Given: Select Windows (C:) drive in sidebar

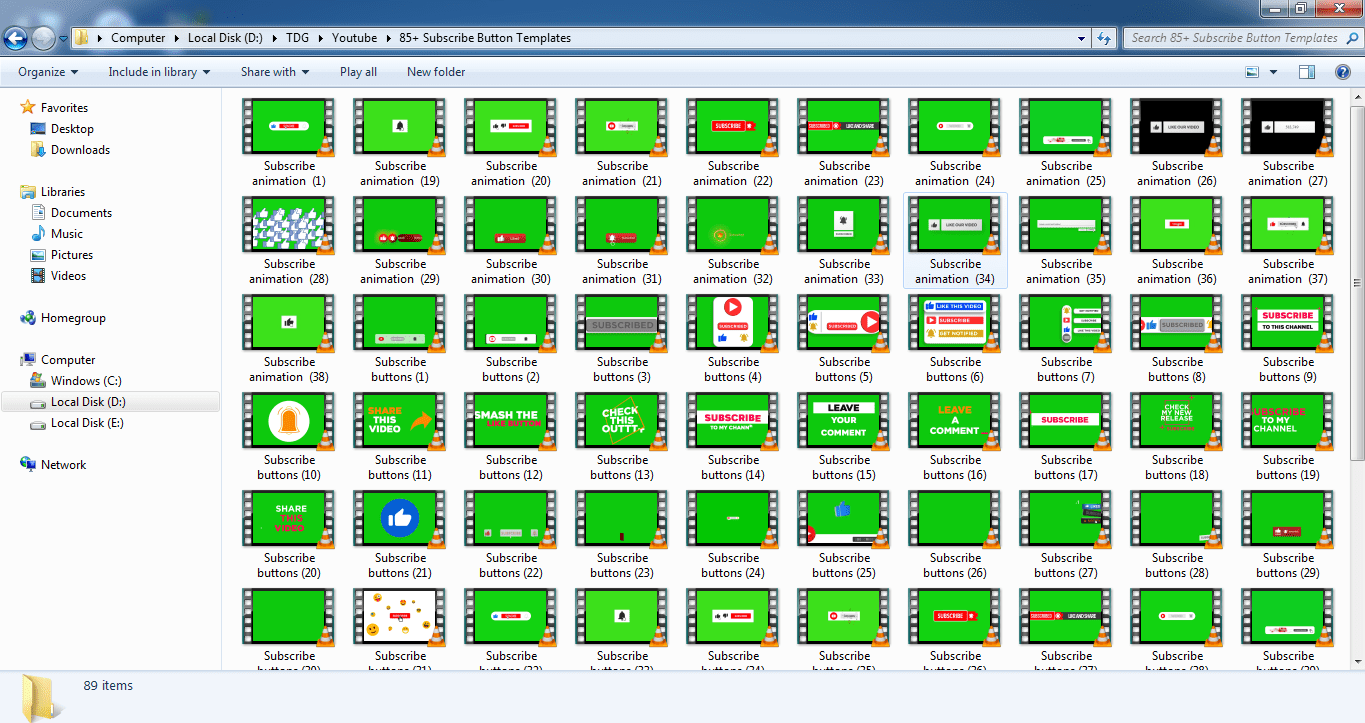Looking at the screenshot, I should point(89,381).
